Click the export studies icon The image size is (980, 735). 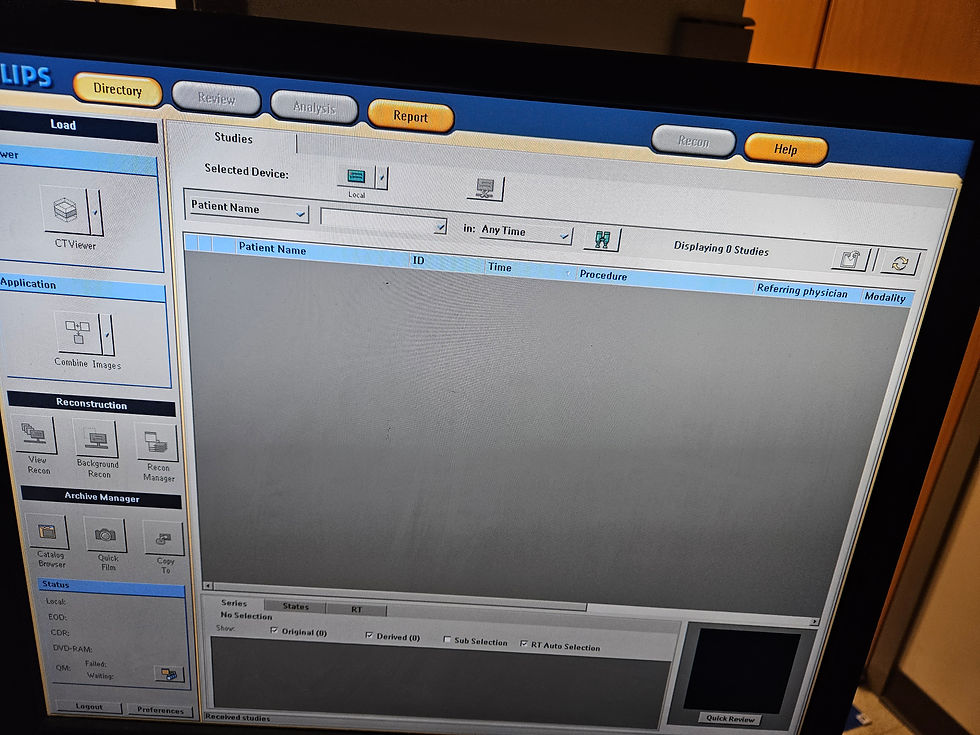(x=851, y=258)
